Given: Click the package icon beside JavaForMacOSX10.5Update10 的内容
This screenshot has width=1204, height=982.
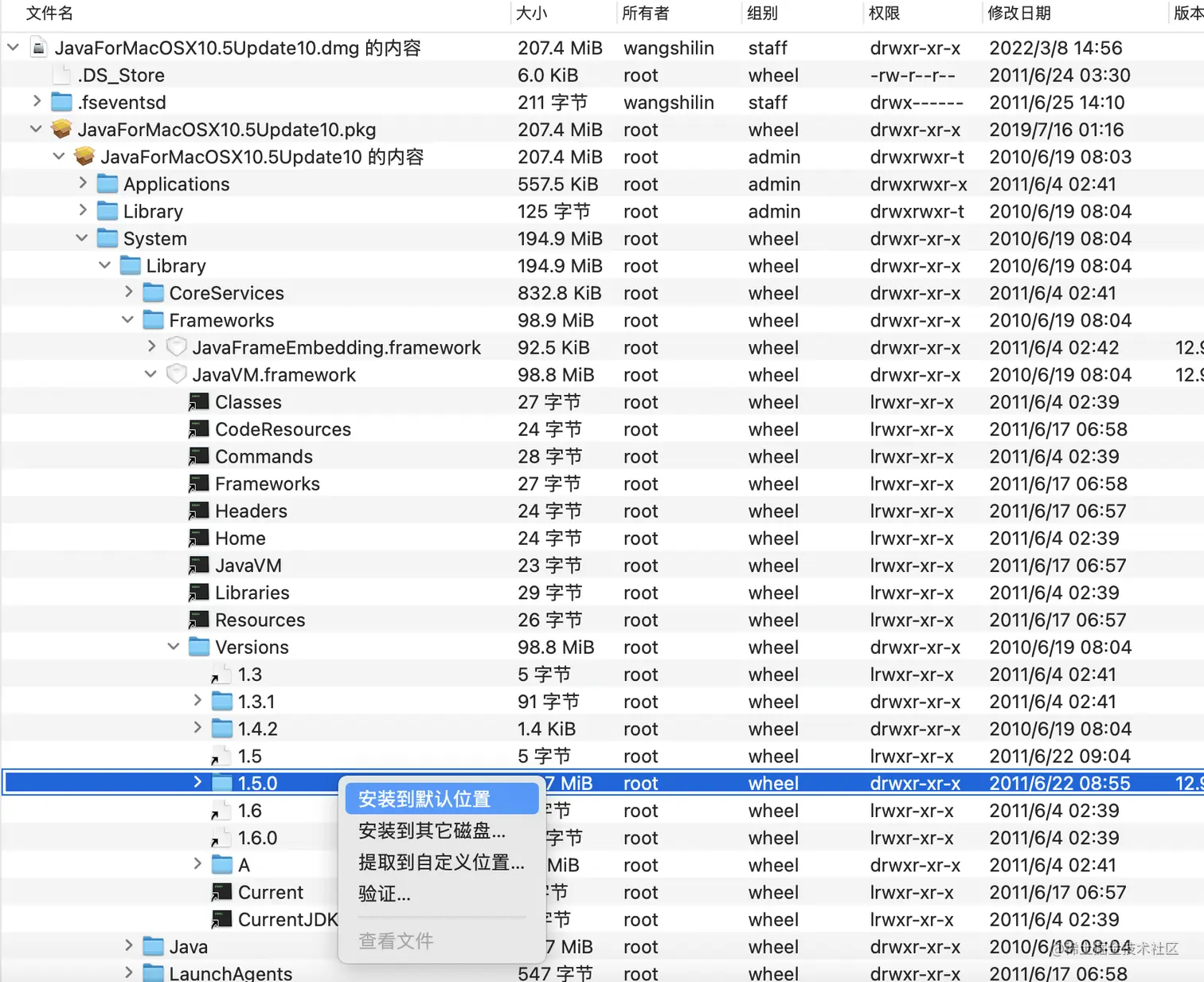Looking at the screenshot, I should 84,156.
